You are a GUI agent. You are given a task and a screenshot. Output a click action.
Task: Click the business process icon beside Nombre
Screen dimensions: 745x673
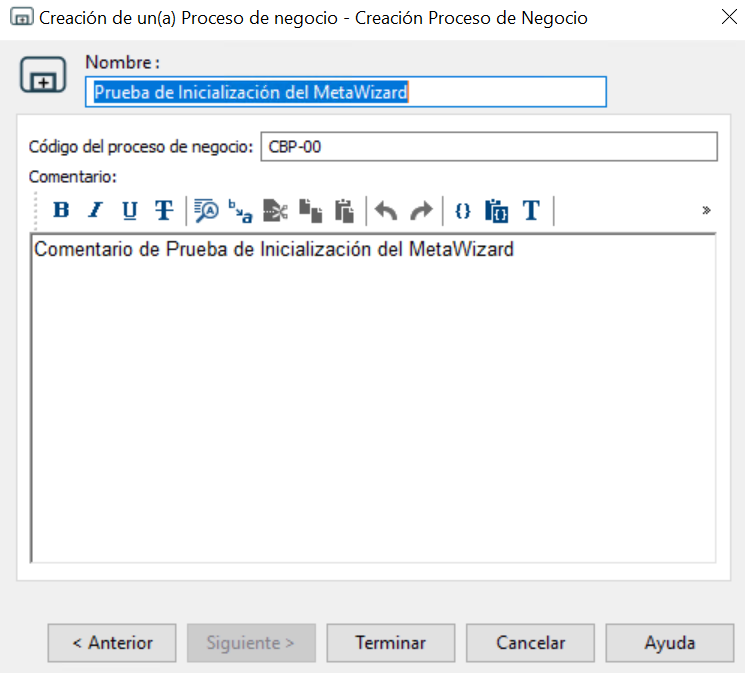pyautogui.click(x=43, y=75)
